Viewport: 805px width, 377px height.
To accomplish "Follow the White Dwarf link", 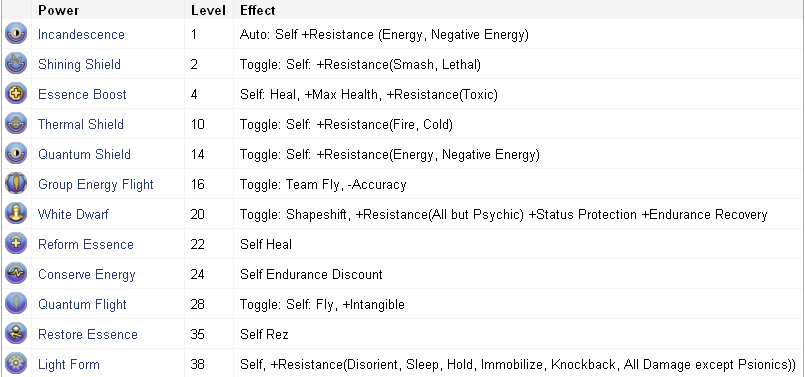I will 73,214.
